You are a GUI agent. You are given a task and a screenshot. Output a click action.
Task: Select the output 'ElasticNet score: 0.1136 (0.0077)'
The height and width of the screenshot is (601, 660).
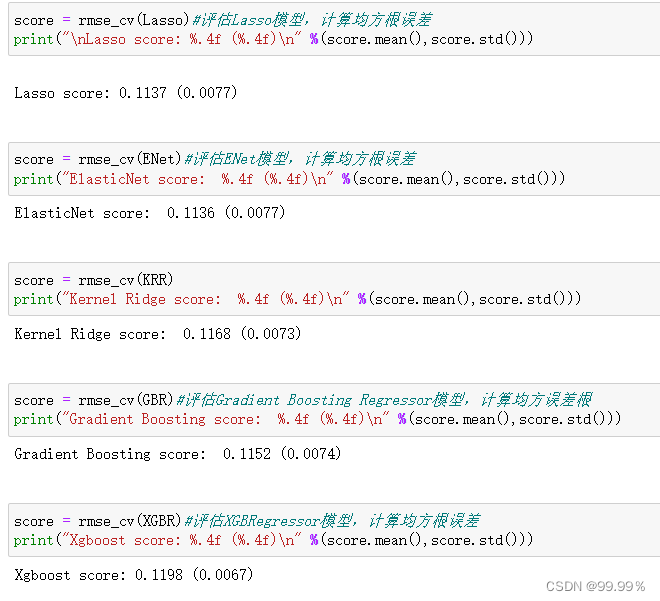(150, 213)
